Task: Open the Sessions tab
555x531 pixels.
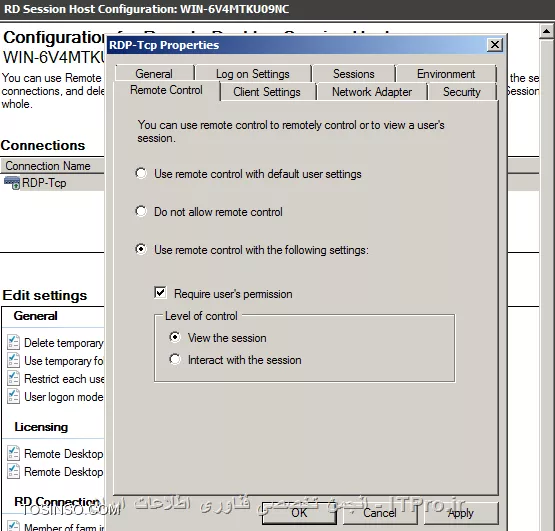Action: [353, 74]
